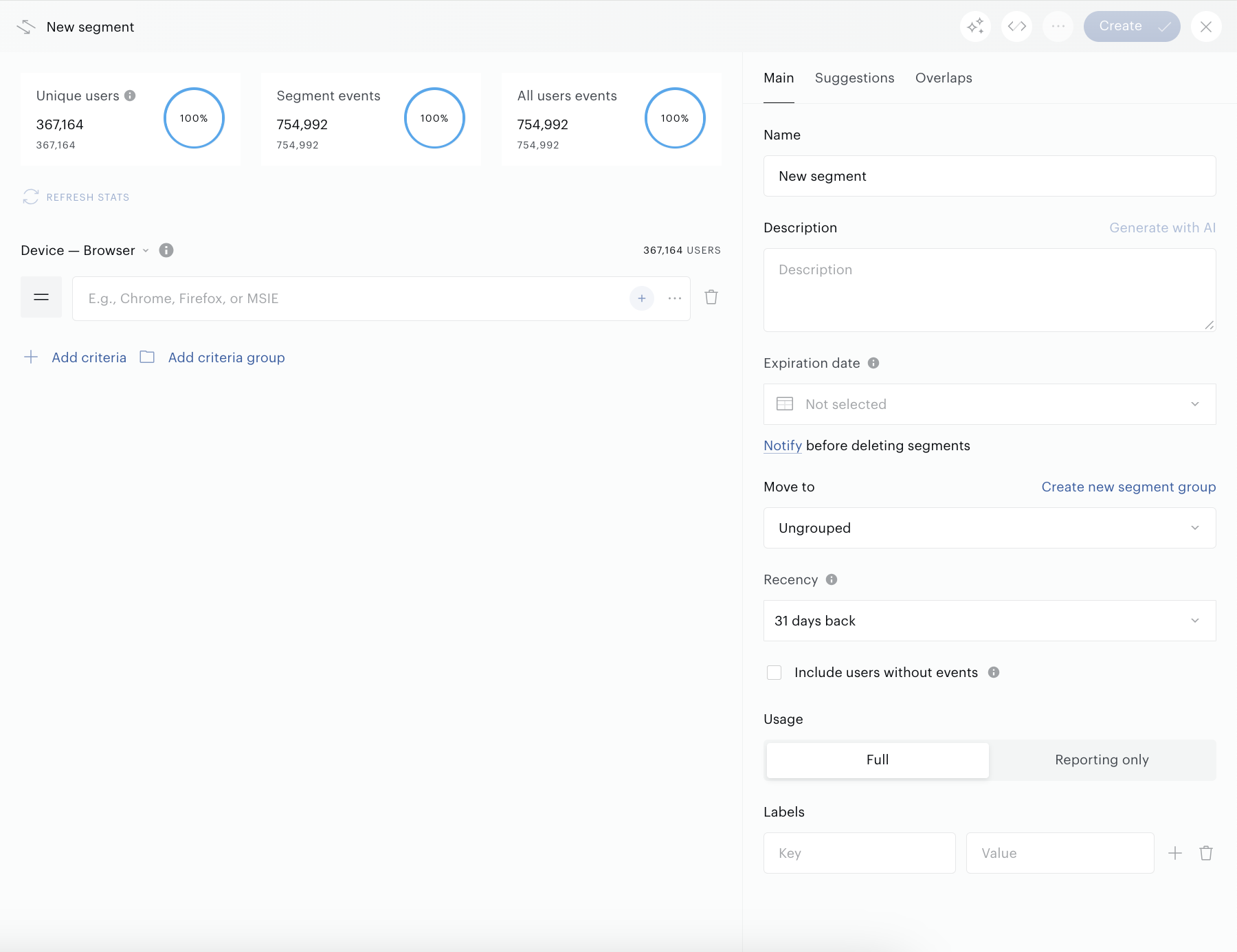Focus the Description text area
The image size is (1237, 952).
(990, 290)
